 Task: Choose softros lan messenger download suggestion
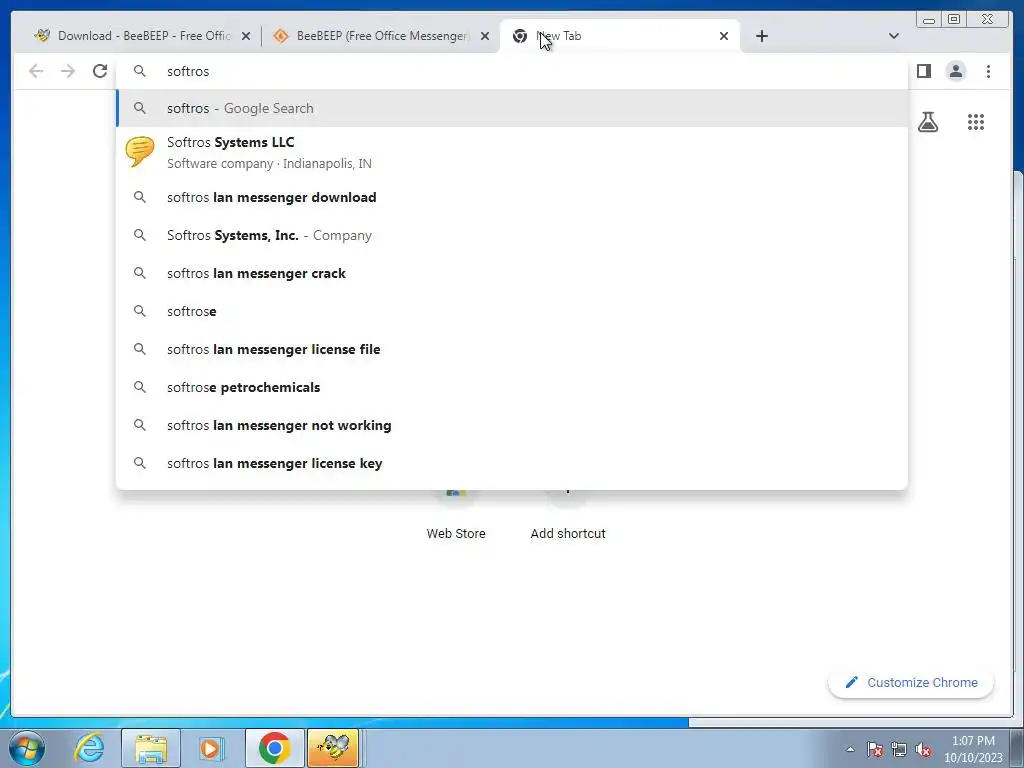(x=512, y=197)
